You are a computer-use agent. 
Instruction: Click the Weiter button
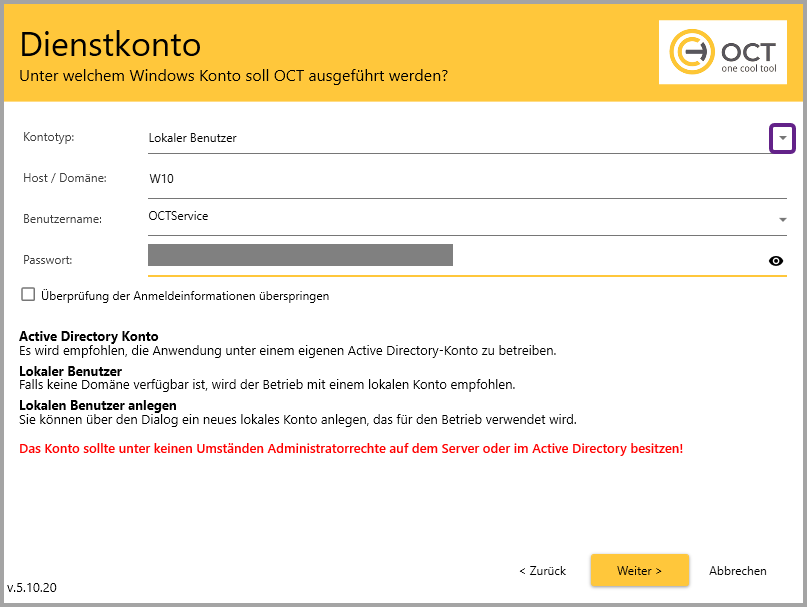tap(639, 570)
